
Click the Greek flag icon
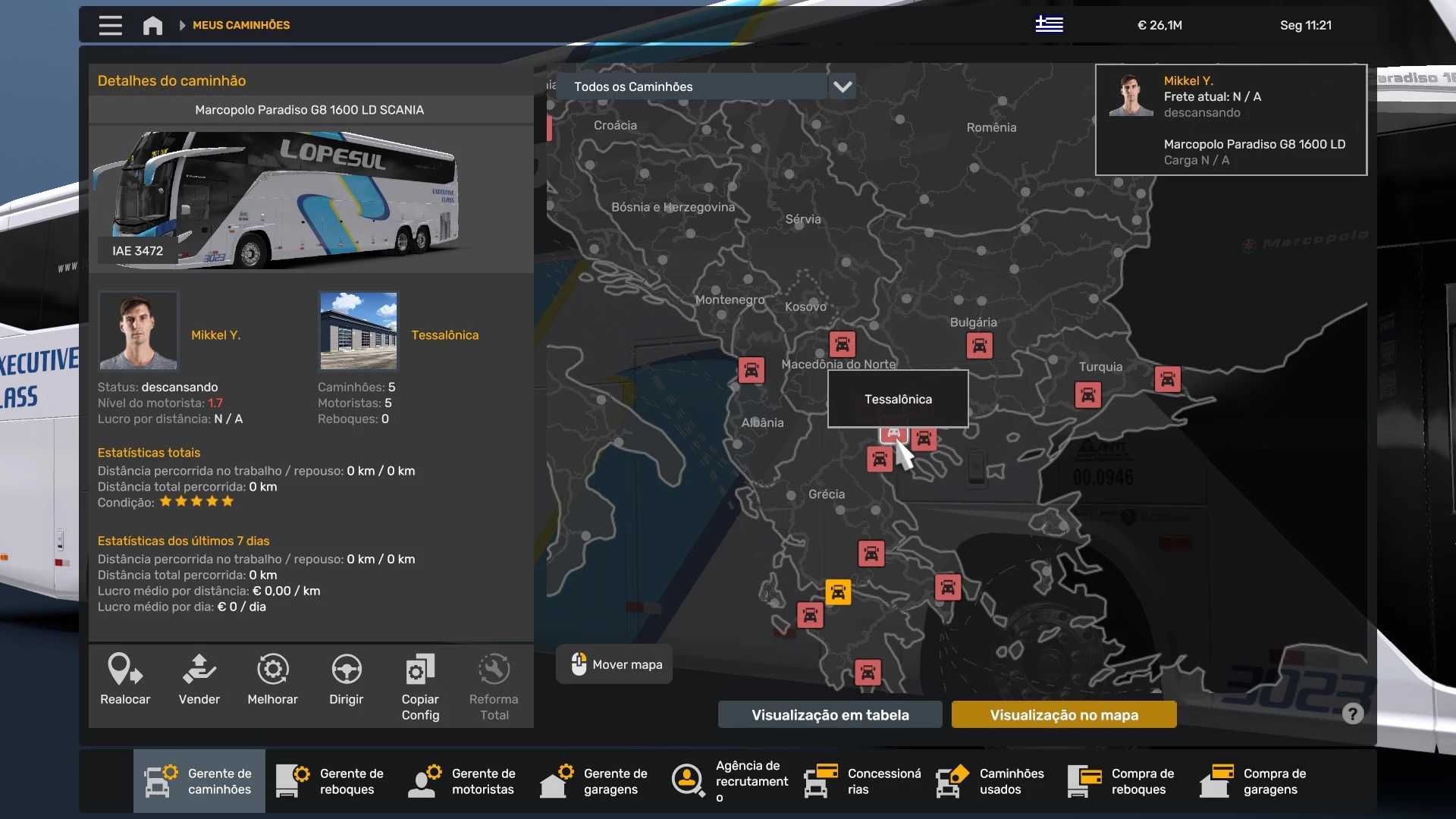coord(1049,25)
